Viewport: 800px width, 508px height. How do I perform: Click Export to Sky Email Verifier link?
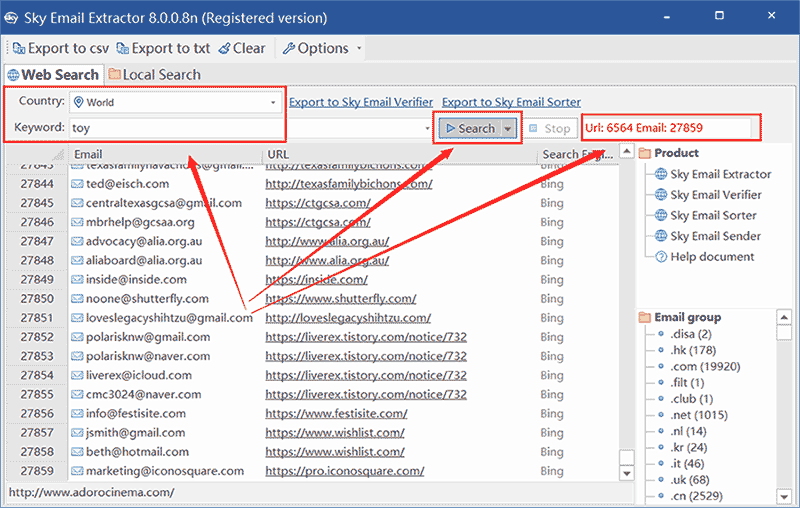(x=360, y=102)
